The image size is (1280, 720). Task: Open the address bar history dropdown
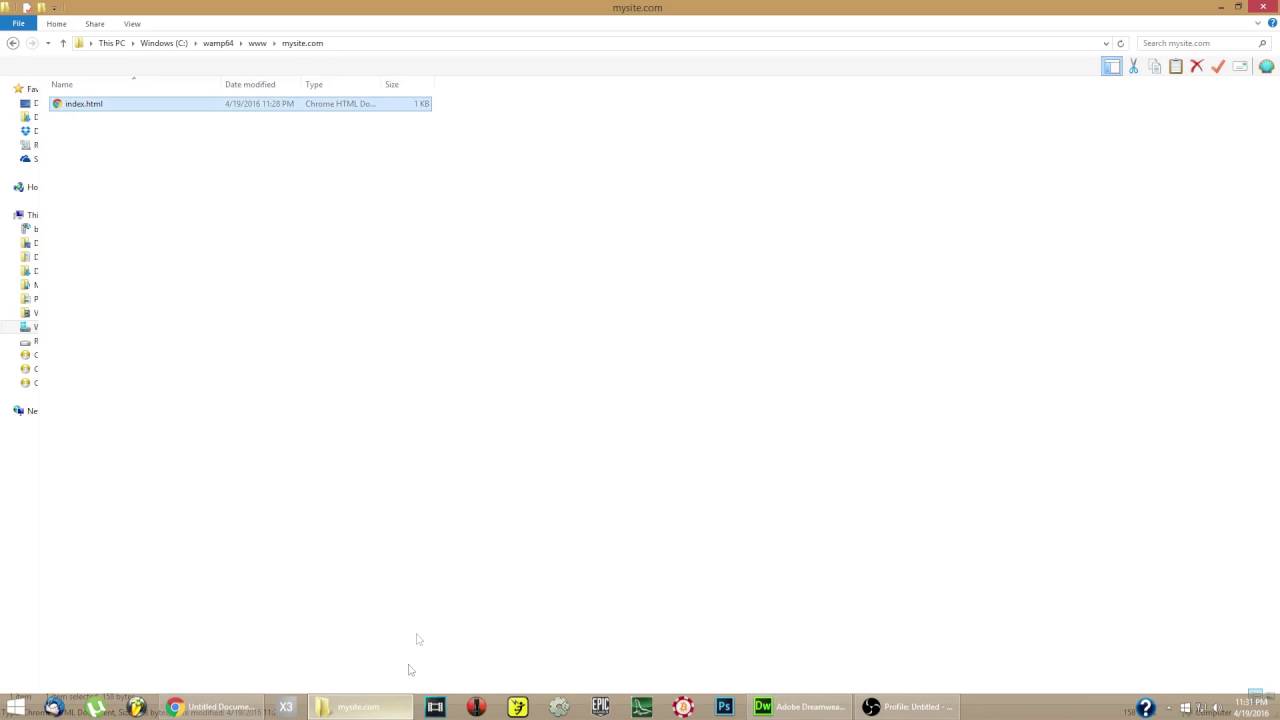pos(1106,43)
